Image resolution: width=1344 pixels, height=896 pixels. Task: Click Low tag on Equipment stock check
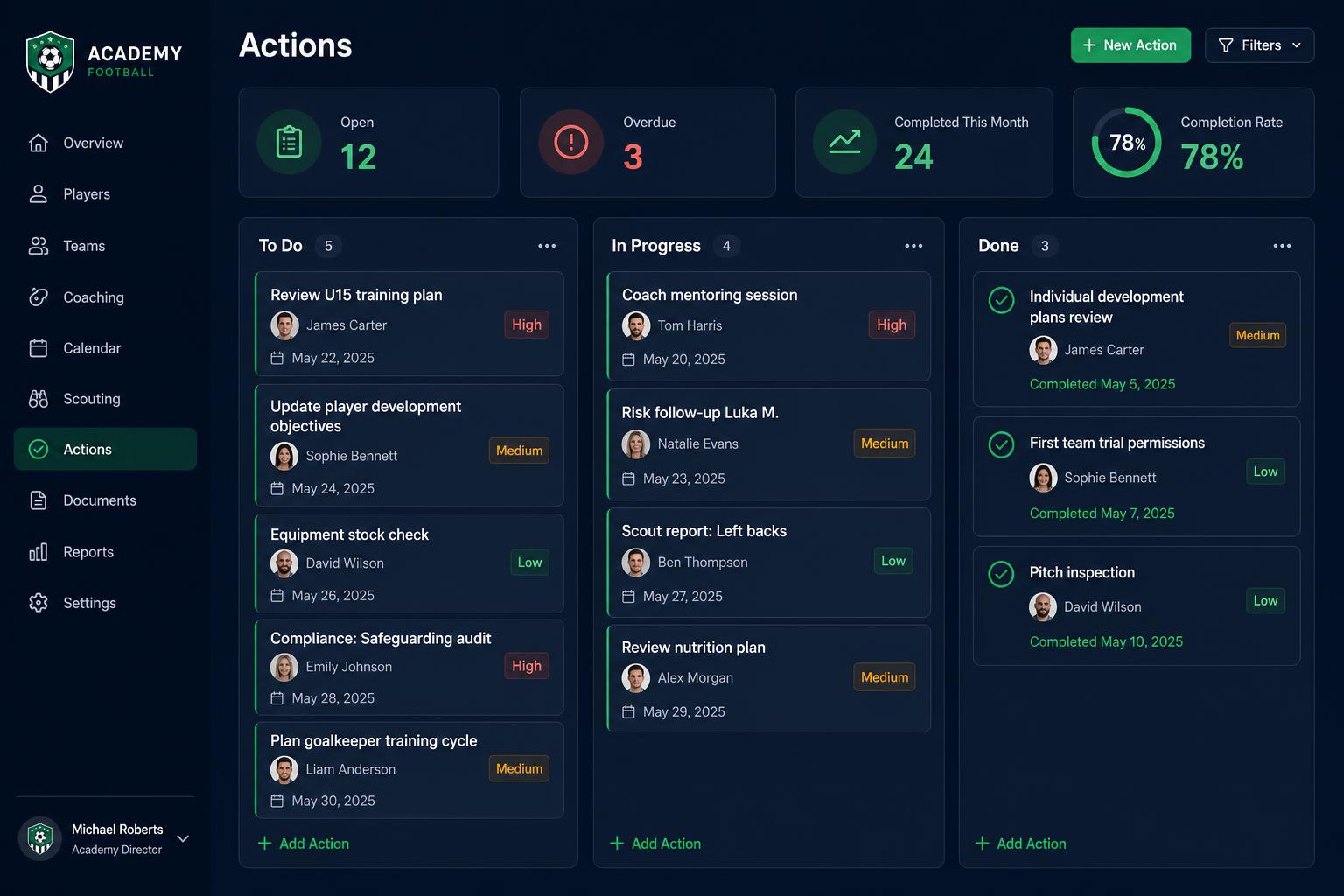point(529,563)
